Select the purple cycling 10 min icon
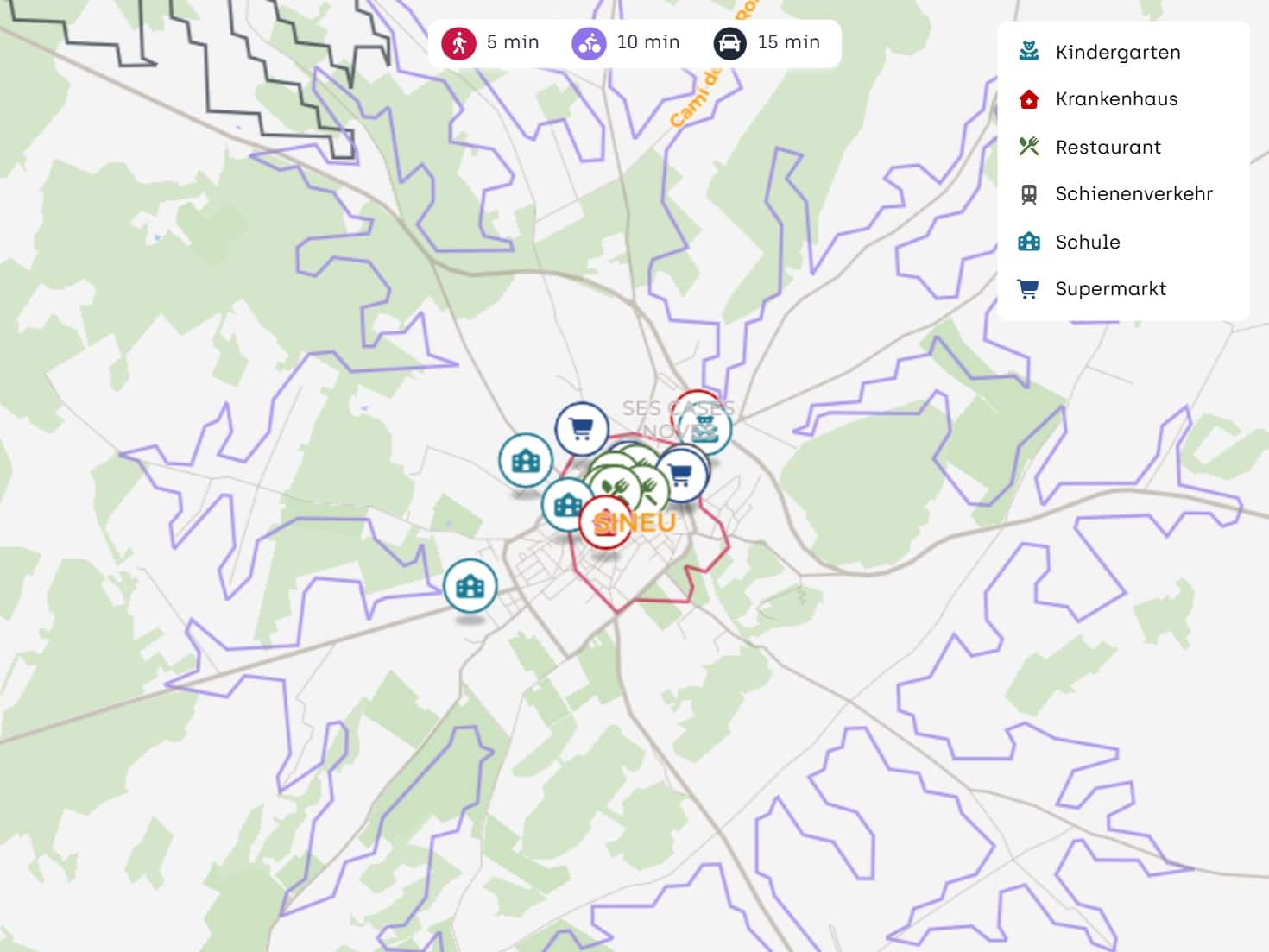Screen dimensions: 1269x952 tap(589, 43)
